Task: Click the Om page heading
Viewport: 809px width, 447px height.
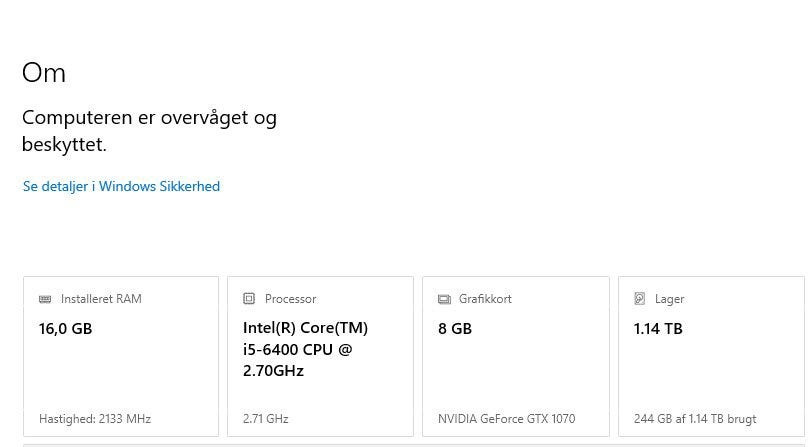Action: tap(44, 73)
